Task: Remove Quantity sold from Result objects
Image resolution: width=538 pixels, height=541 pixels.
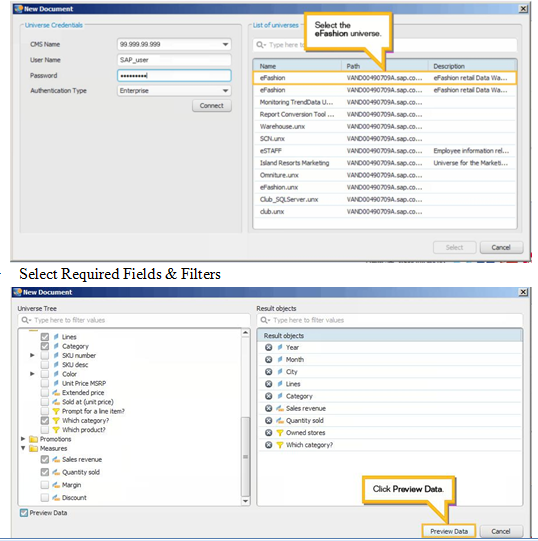Action: click(x=268, y=421)
